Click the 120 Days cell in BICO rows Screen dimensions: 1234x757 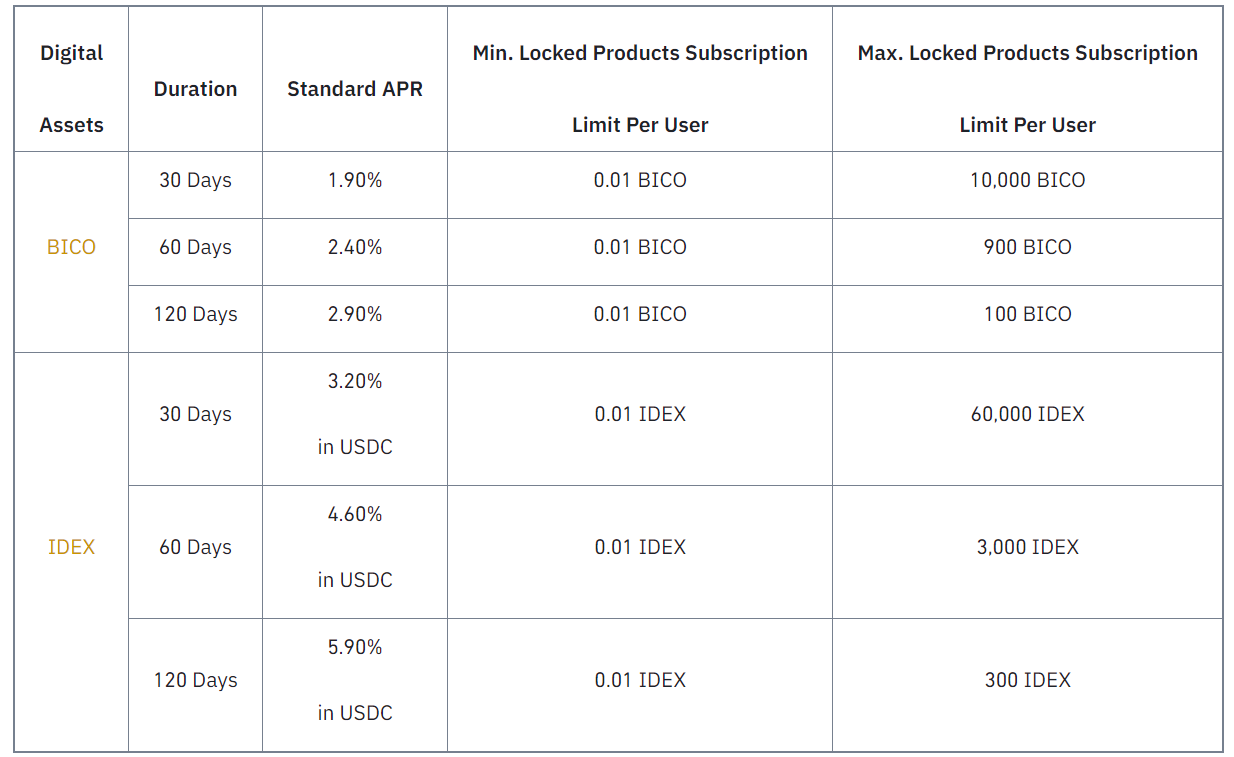[x=195, y=314]
